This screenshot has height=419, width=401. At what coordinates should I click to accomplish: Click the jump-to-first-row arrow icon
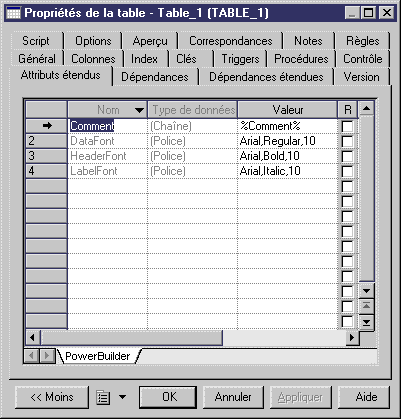[x=366, y=305]
